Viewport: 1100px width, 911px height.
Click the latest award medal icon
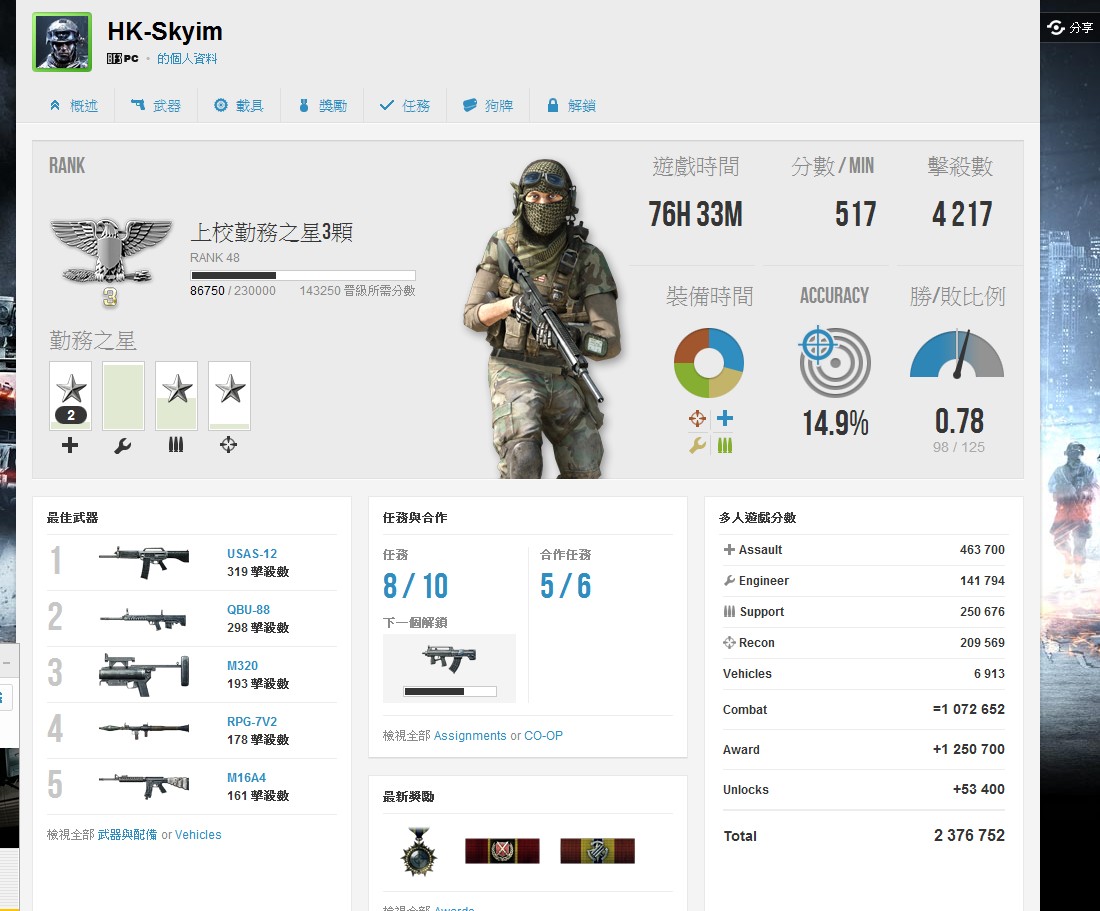pos(419,851)
